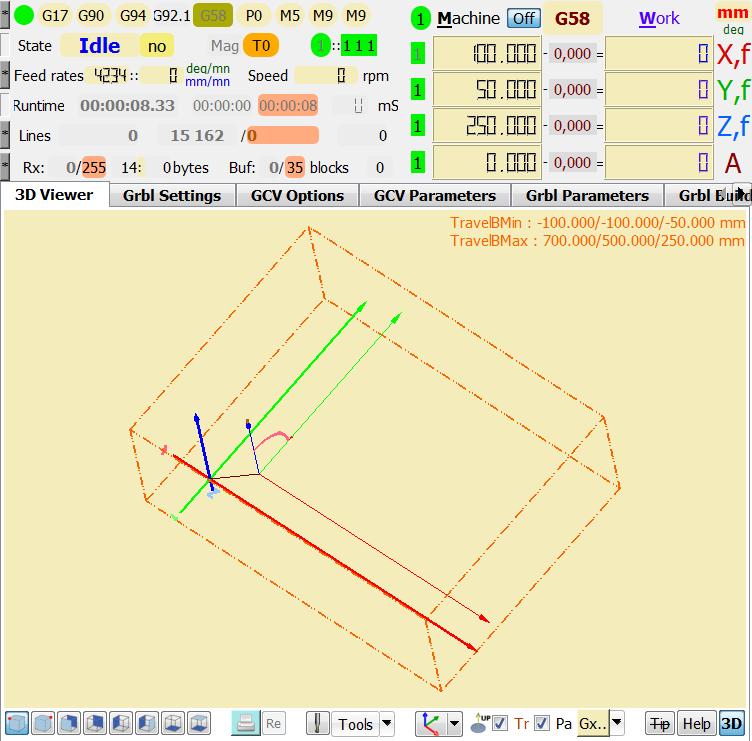The image size is (752, 741).
Task: Toggle the checkbox left of State
Action: coord(5,45)
